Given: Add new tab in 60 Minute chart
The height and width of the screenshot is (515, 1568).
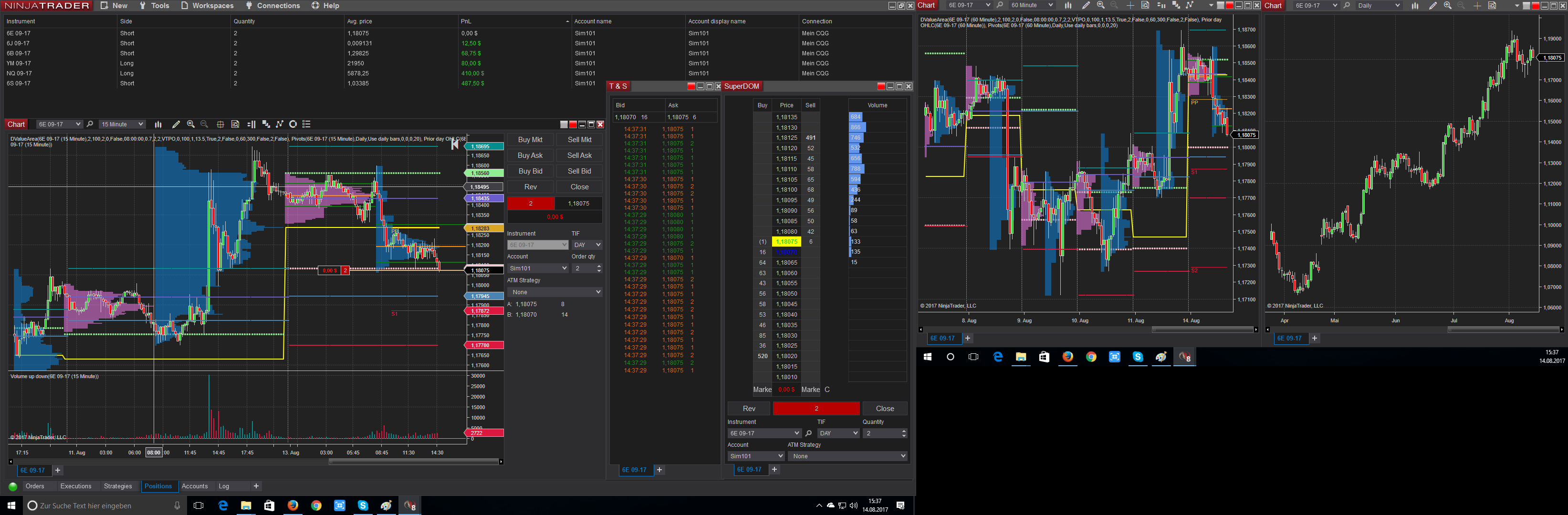Looking at the screenshot, I should coord(967,338).
